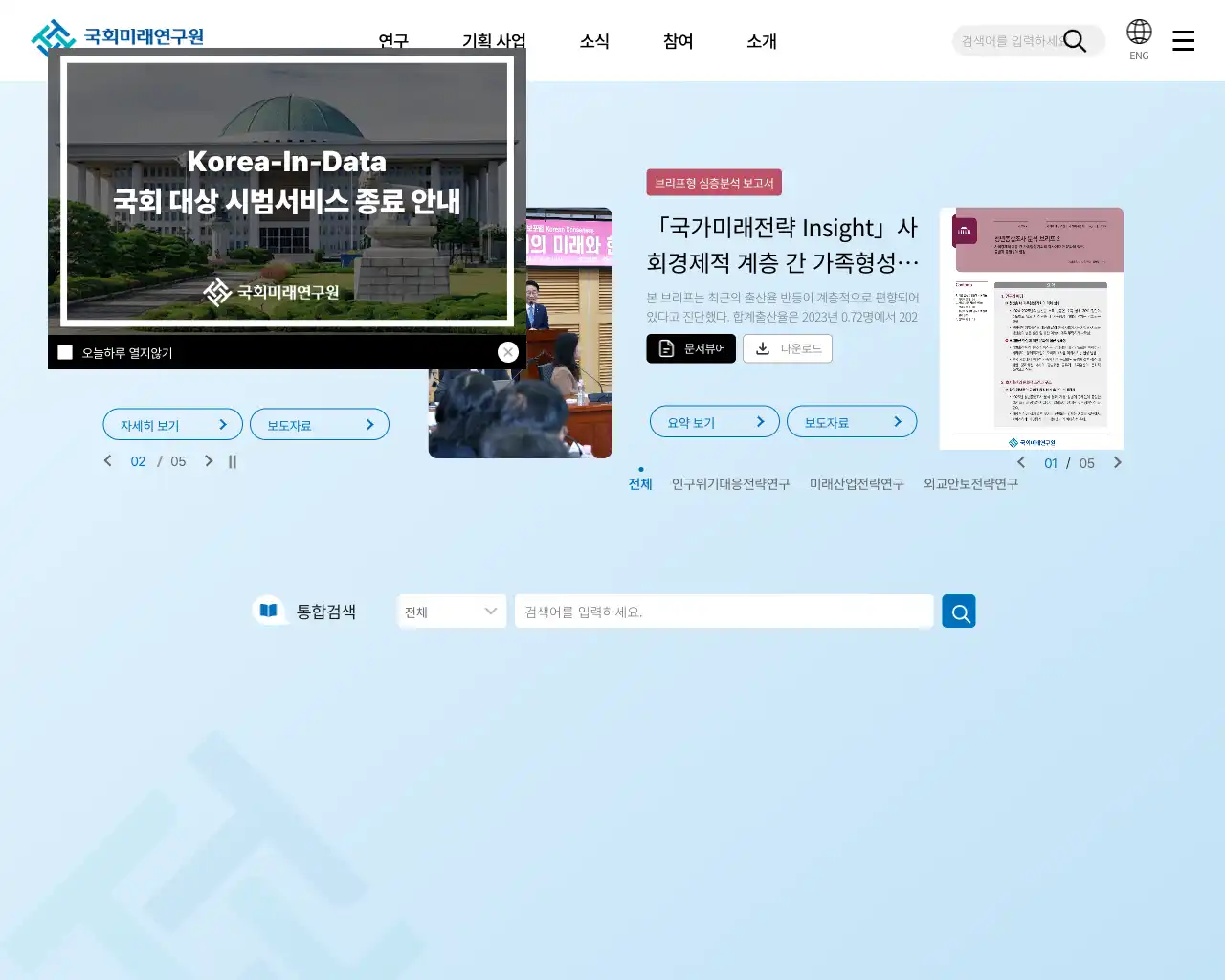Open the hamburger menu icon
The image size is (1225, 980).
point(1184,40)
